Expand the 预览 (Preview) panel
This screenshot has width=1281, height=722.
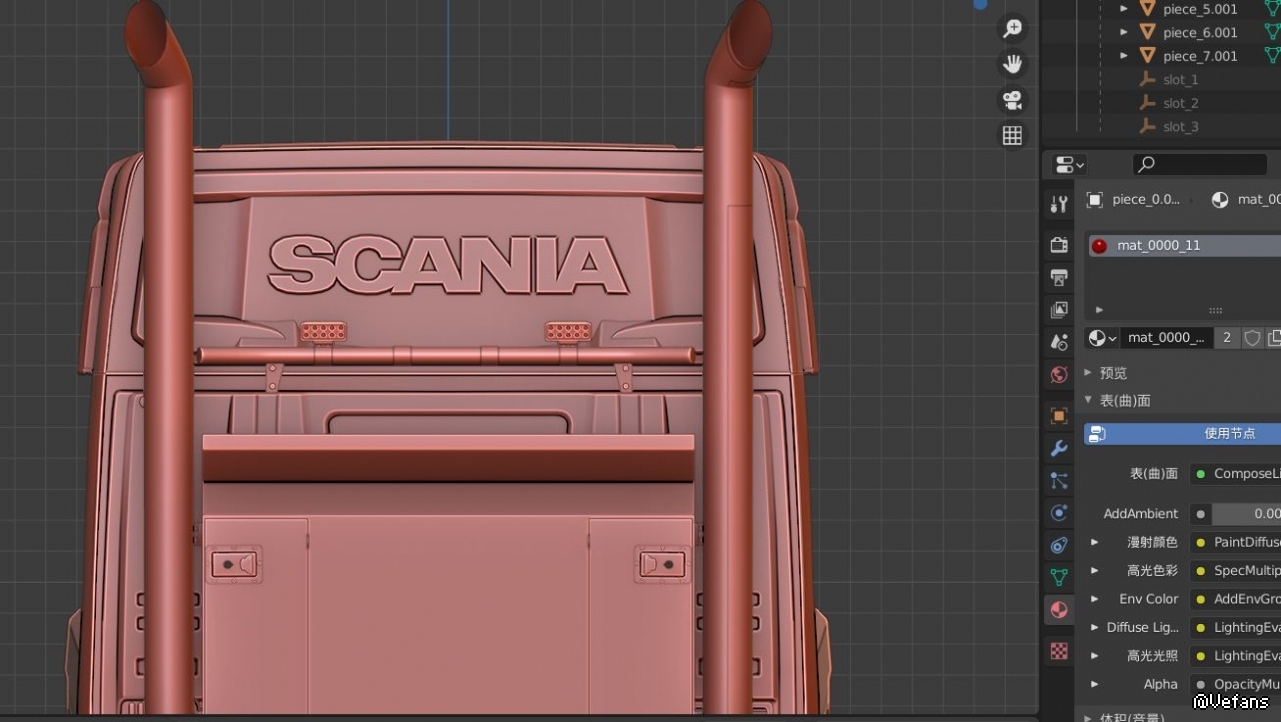tap(1089, 373)
